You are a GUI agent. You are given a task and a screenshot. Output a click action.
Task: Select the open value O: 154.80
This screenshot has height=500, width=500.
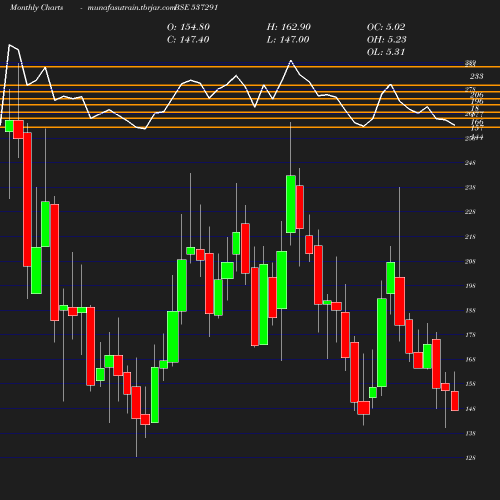[x=188, y=27]
